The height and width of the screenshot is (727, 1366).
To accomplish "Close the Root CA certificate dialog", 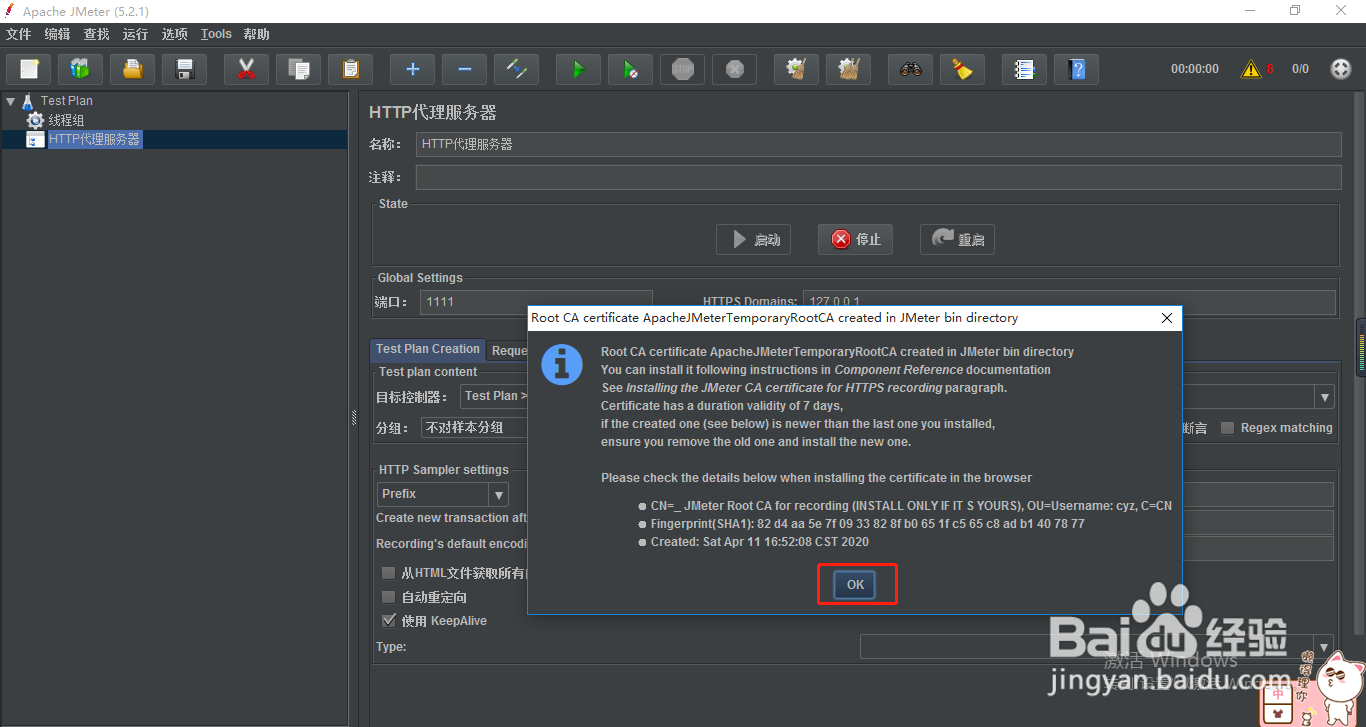I will pyautogui.click(x=1167, y=318).
